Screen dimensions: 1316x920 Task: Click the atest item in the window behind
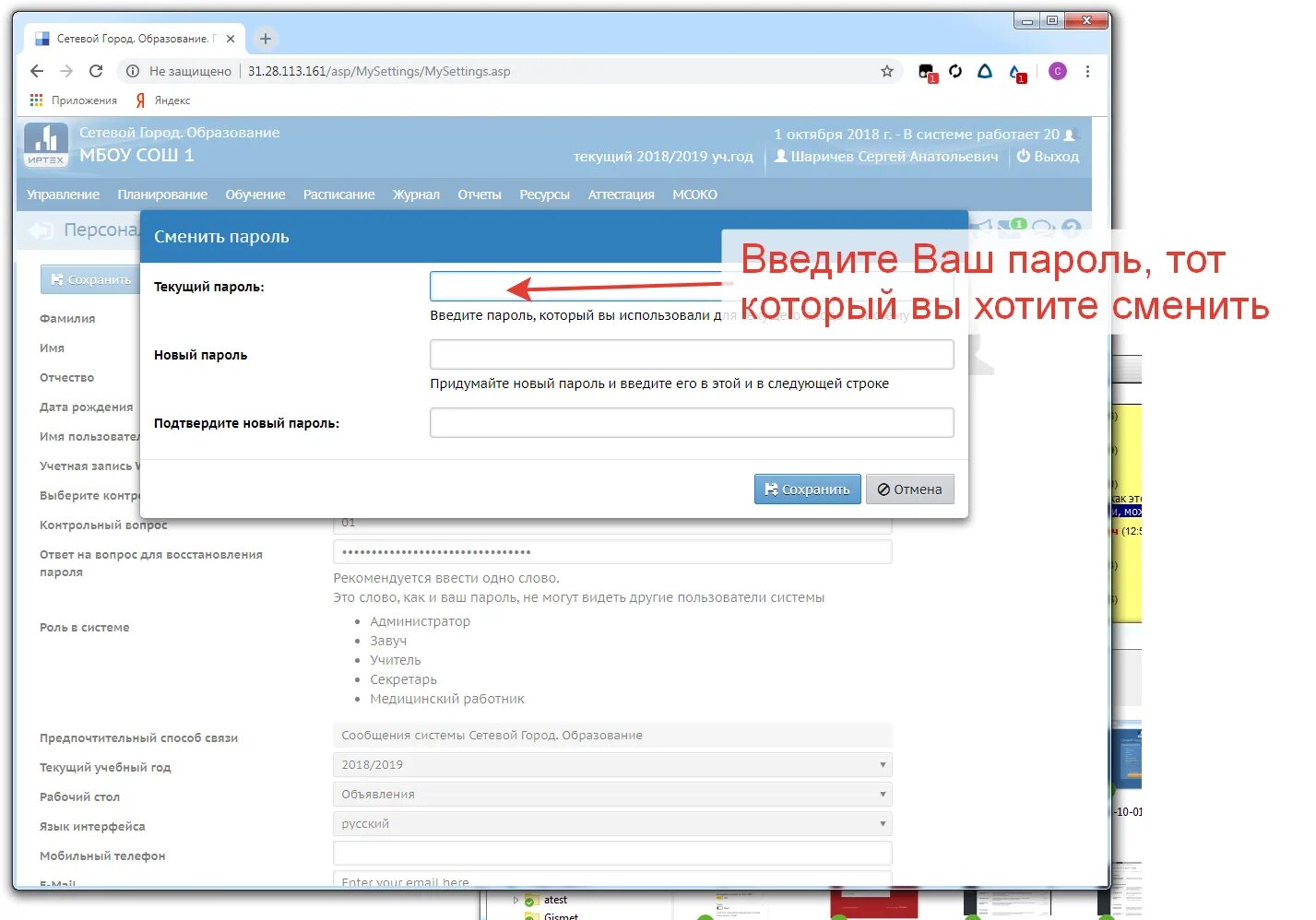(x=555, y=900)
